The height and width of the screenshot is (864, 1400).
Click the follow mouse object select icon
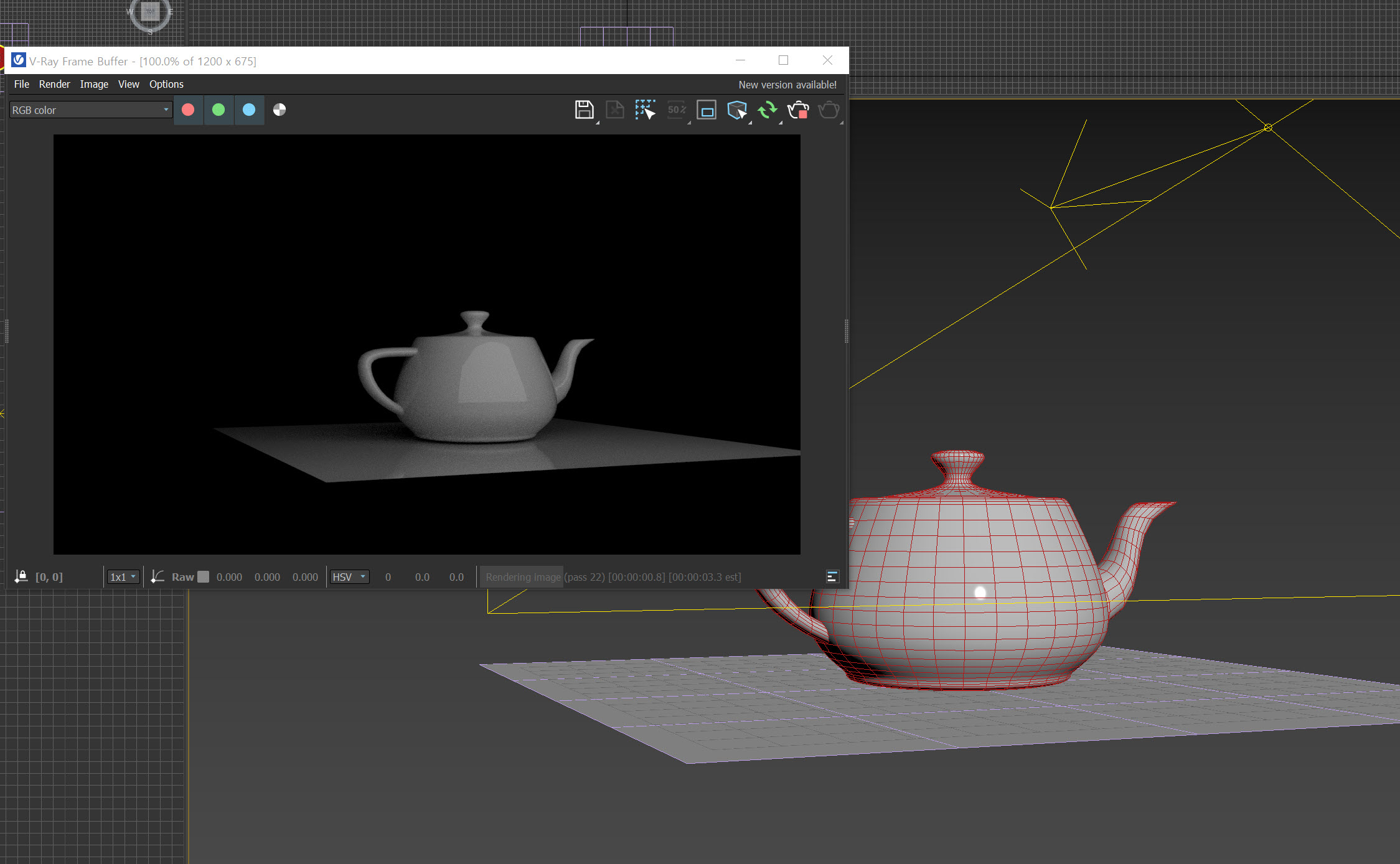[736, 110]
